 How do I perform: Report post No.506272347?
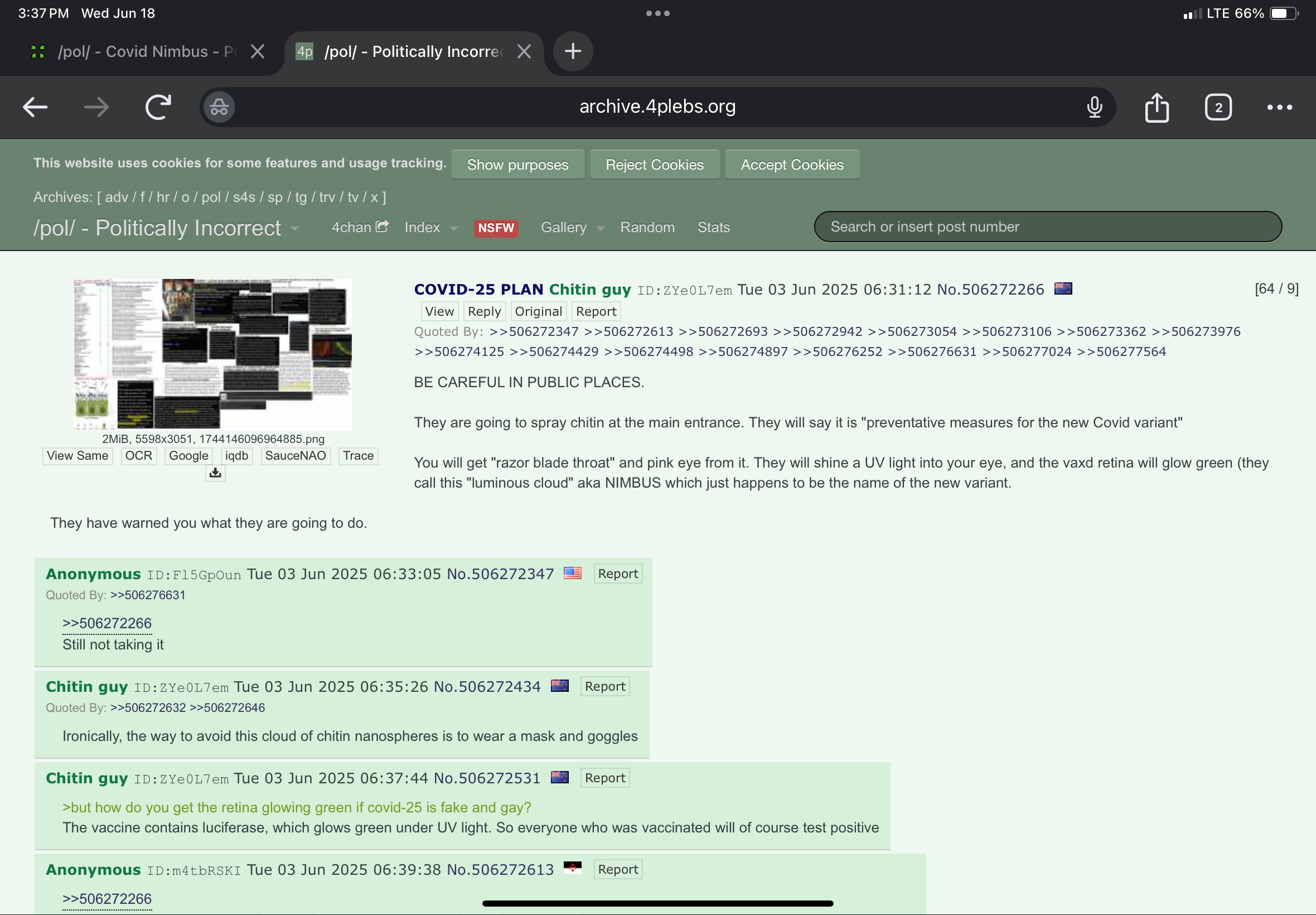click(618, 574)
